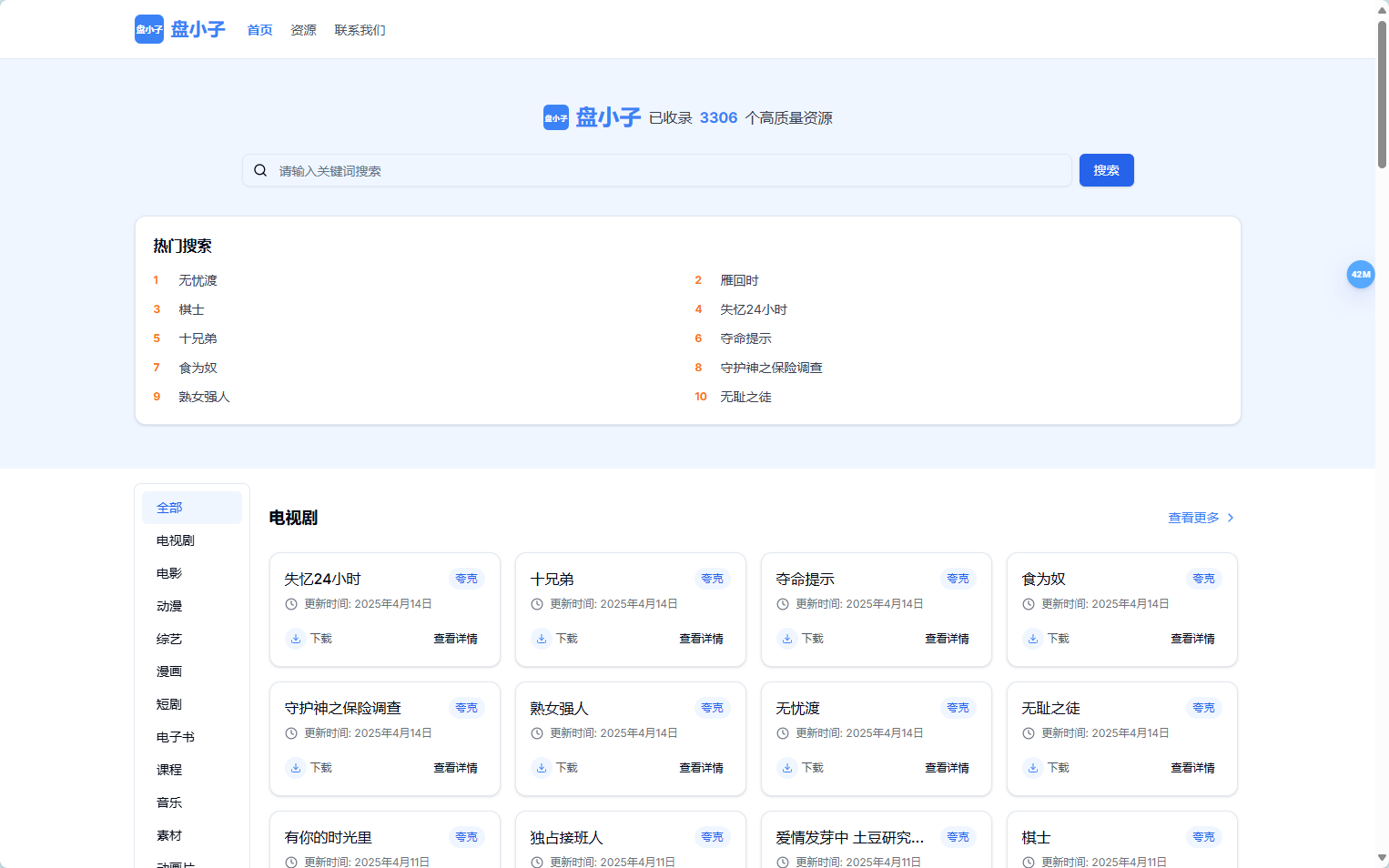
Task: Click the 盘小子 logo icon above the search bar
Action: [556, 117]
